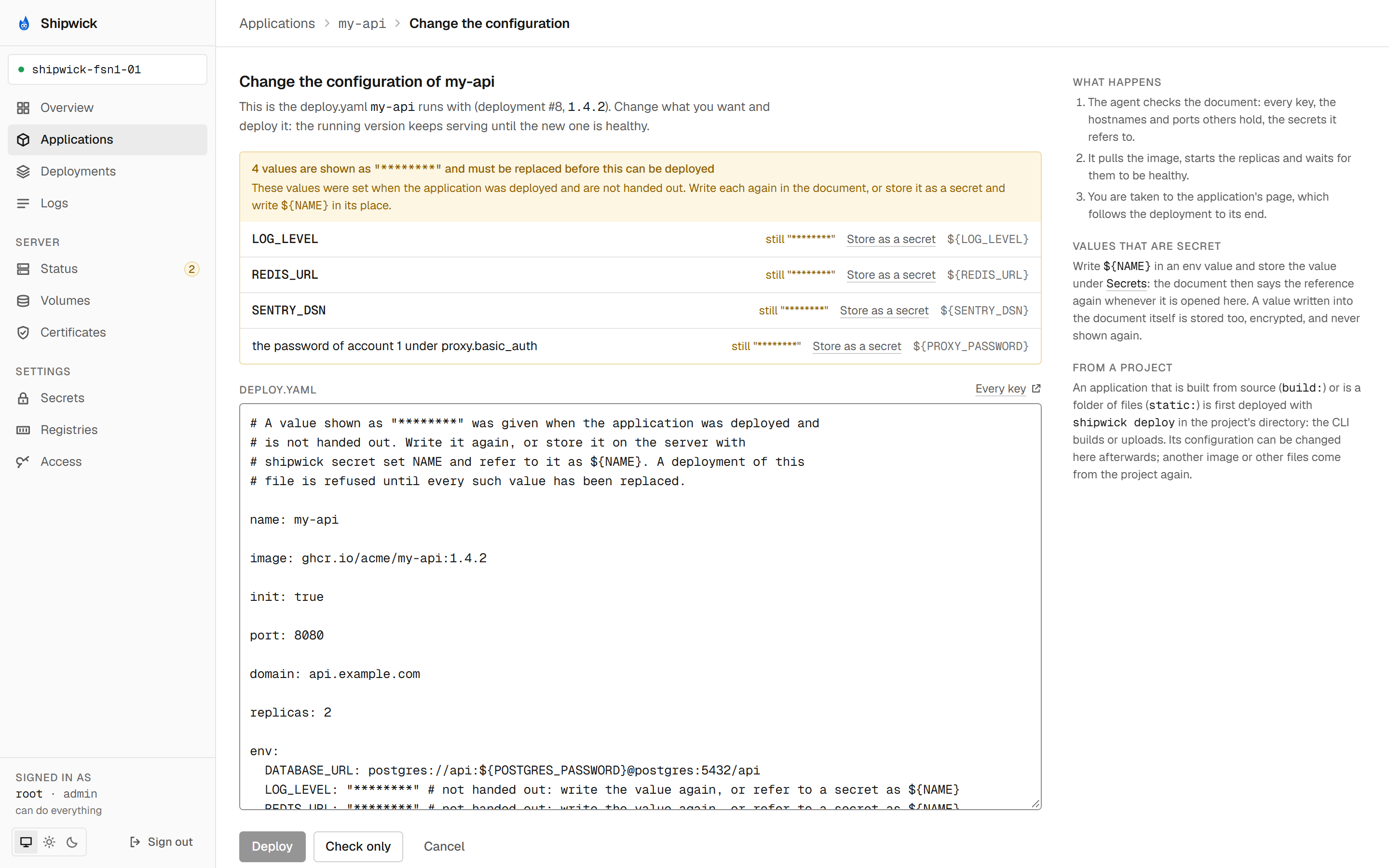Click the ${REDIS_URL} reference text
This screenshot has width=1389, height=868.
[988, 275]
